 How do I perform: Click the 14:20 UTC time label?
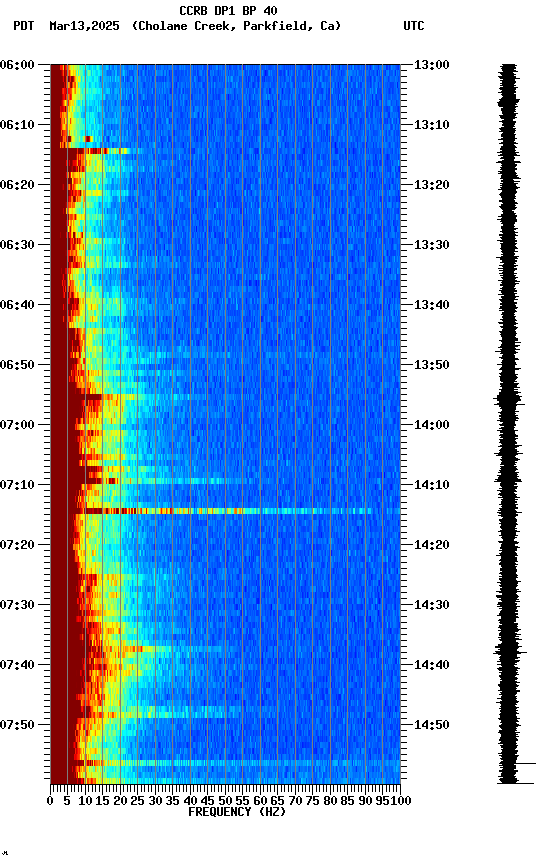pyautogui.click(x=432, y=545)
